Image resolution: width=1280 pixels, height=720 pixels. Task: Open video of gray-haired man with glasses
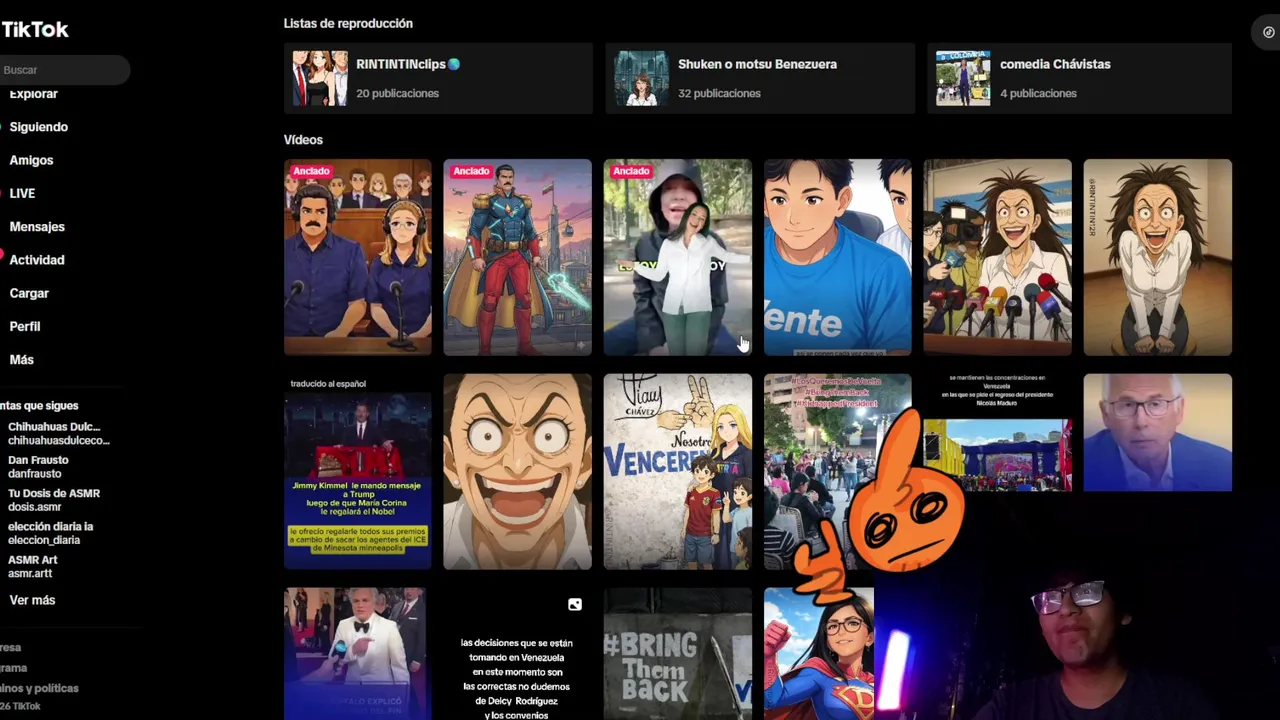click(x=1158, y=432)
